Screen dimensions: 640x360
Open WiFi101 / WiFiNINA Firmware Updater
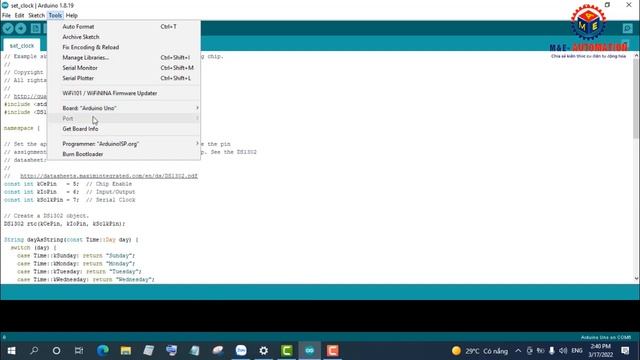click(x=124, y=93)
